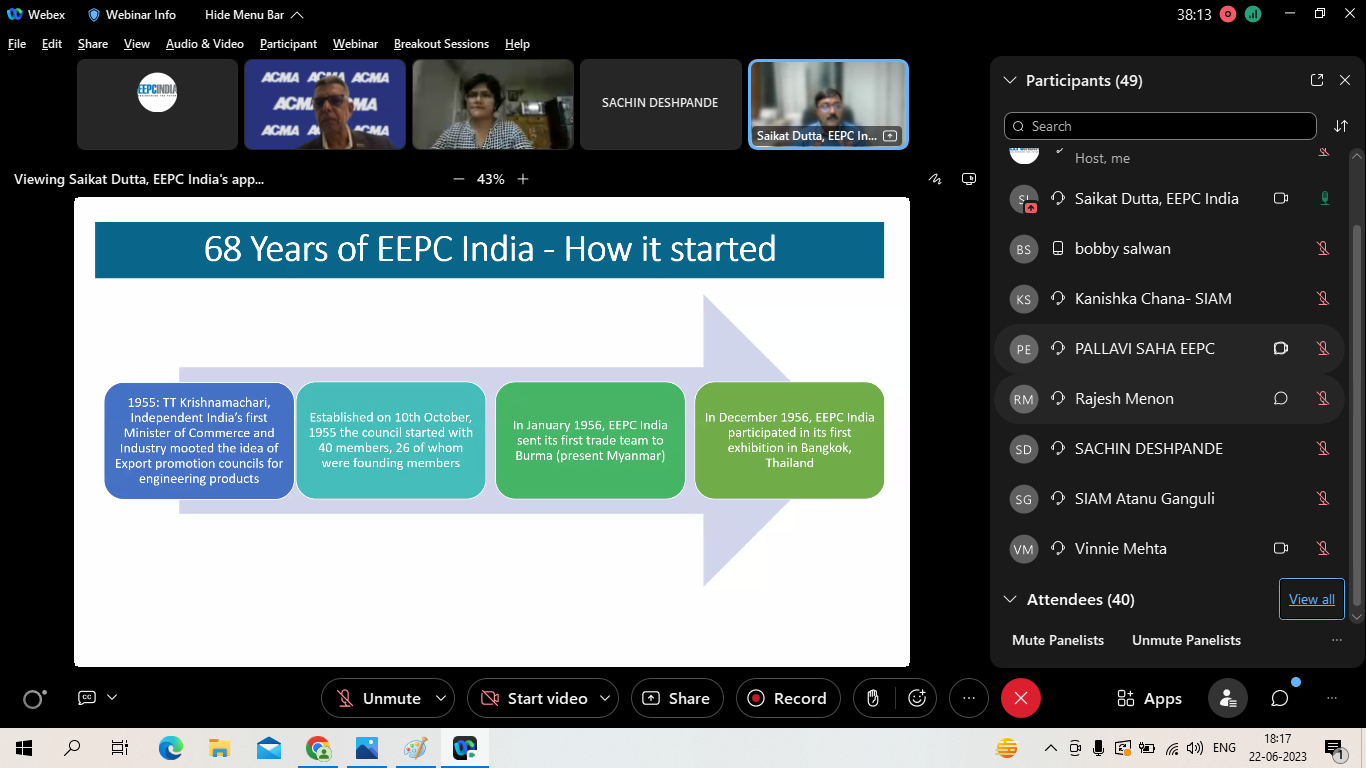This screenshot has width=1366, height=768.
Task: Open the reactions emoji icon
Action: click(916, 698)
